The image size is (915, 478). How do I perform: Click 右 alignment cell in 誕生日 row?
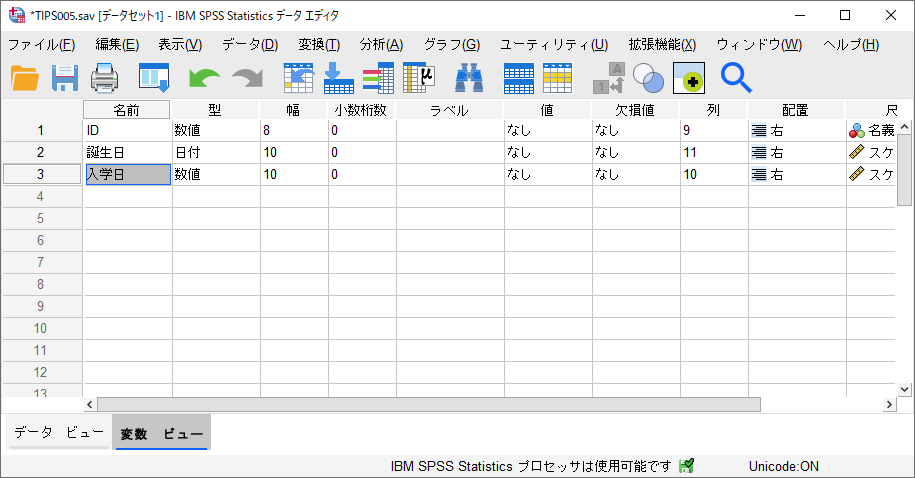coord(797,152)
